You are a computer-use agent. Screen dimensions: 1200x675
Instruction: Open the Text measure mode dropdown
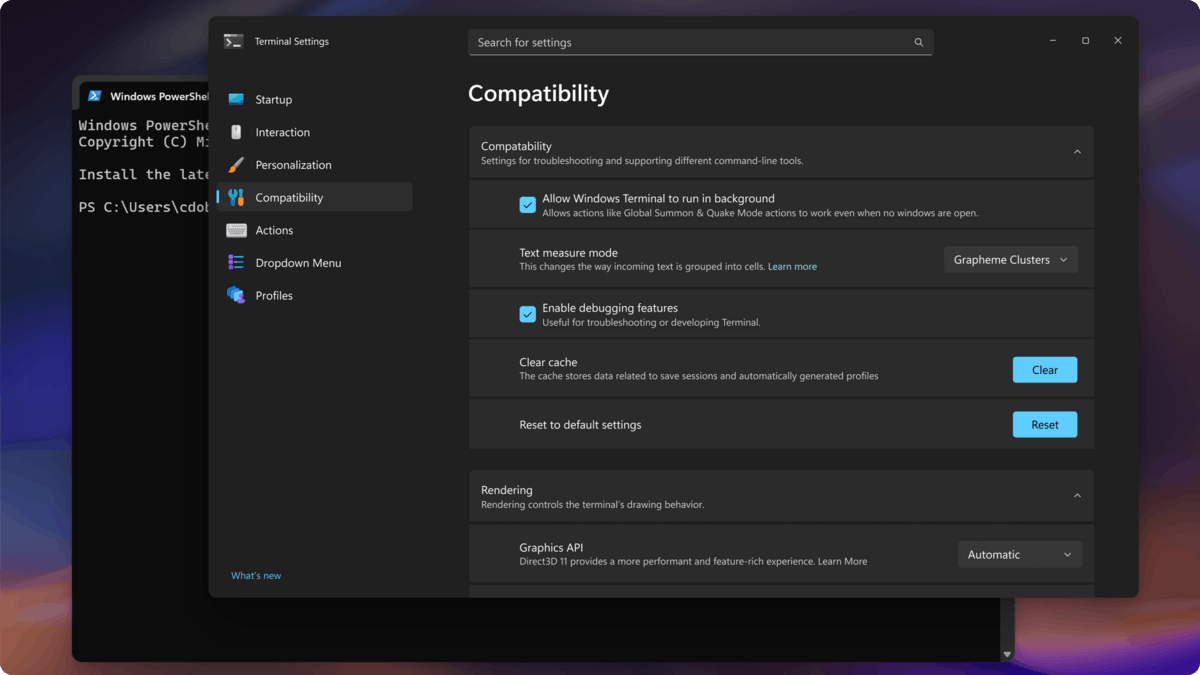[1010, 259]
